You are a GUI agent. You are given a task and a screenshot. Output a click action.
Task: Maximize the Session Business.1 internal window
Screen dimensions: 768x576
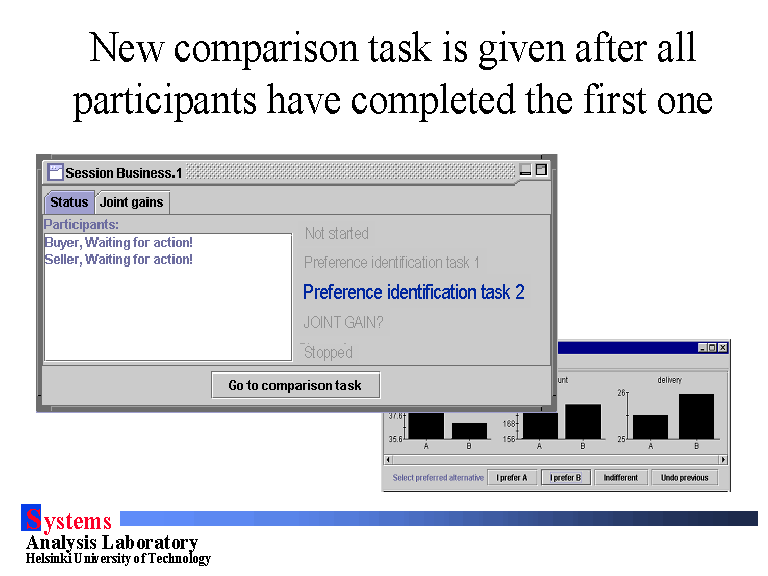tap(541, 171)
